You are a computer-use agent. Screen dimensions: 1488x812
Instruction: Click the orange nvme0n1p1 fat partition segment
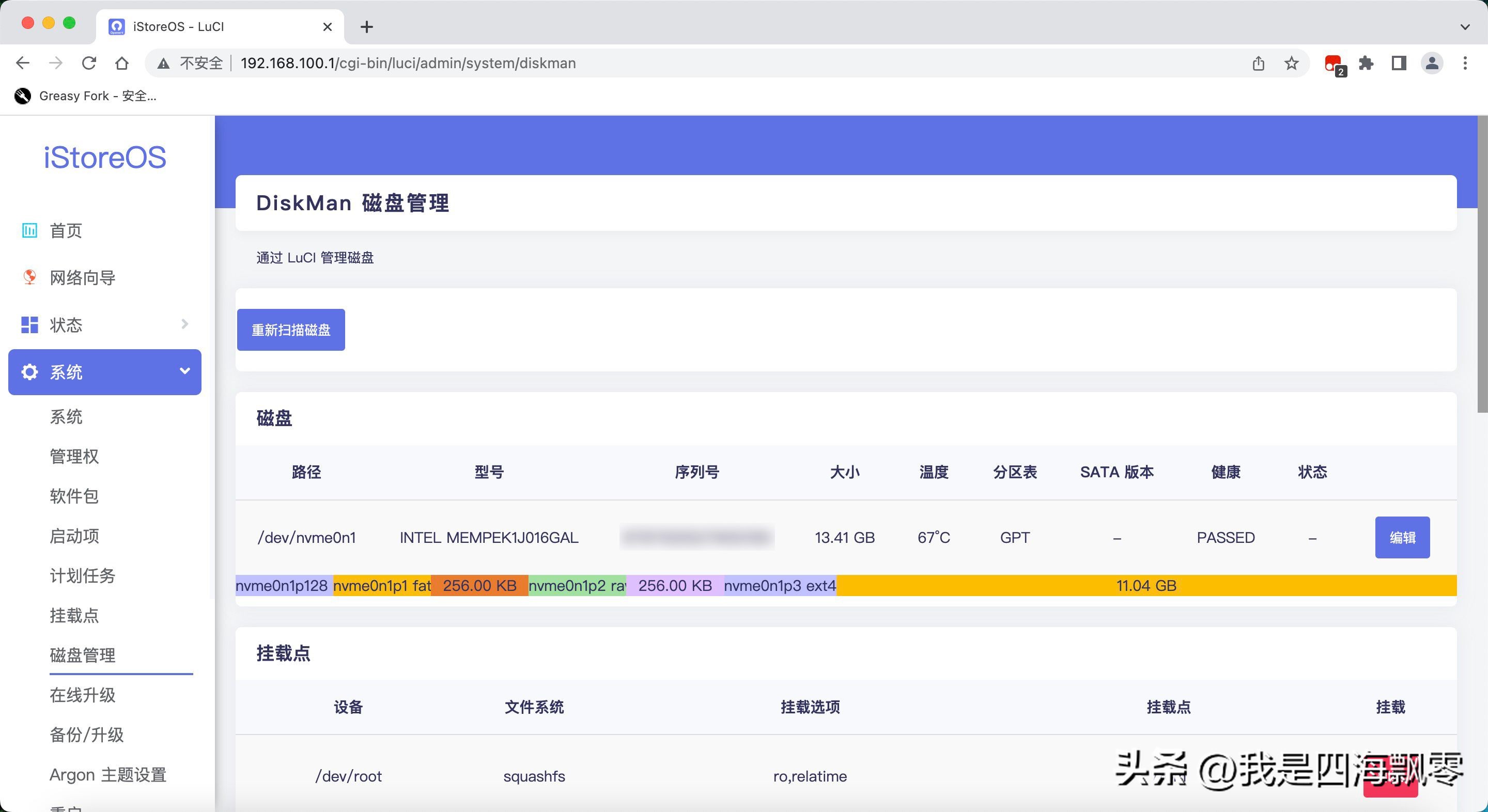pos(381,586)
